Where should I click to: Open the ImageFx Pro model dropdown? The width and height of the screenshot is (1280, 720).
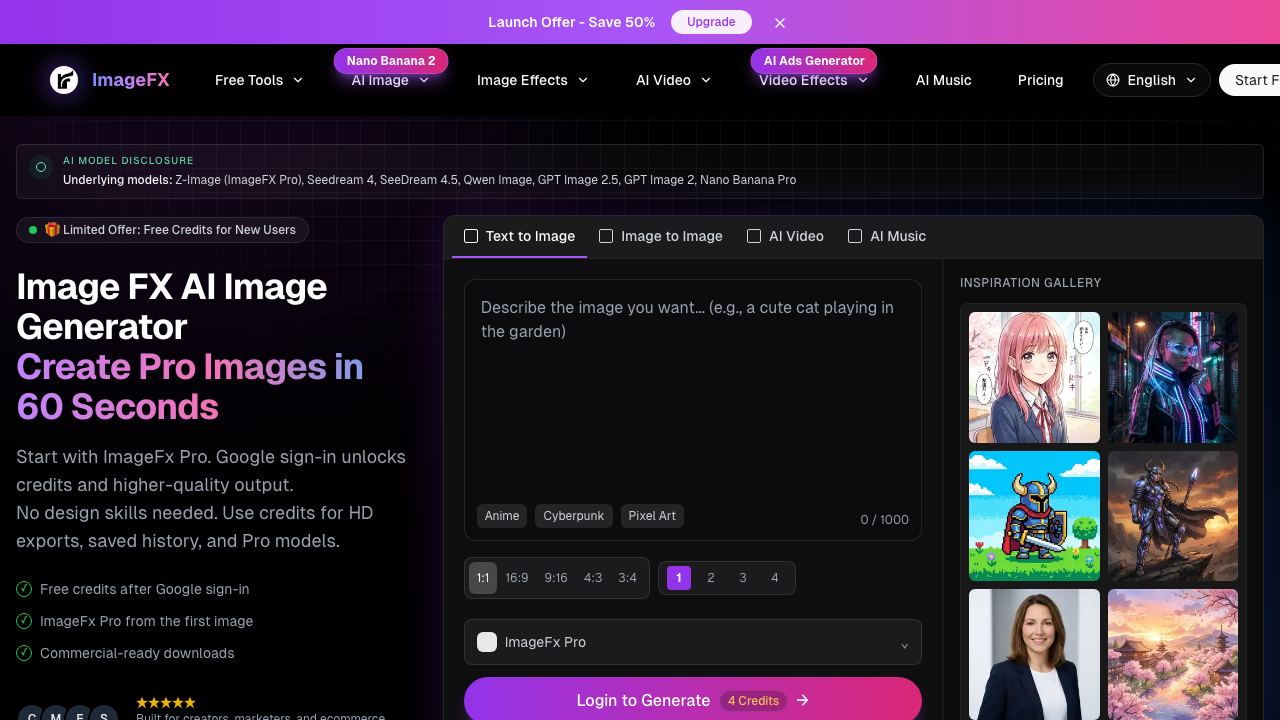coord(693,642)
